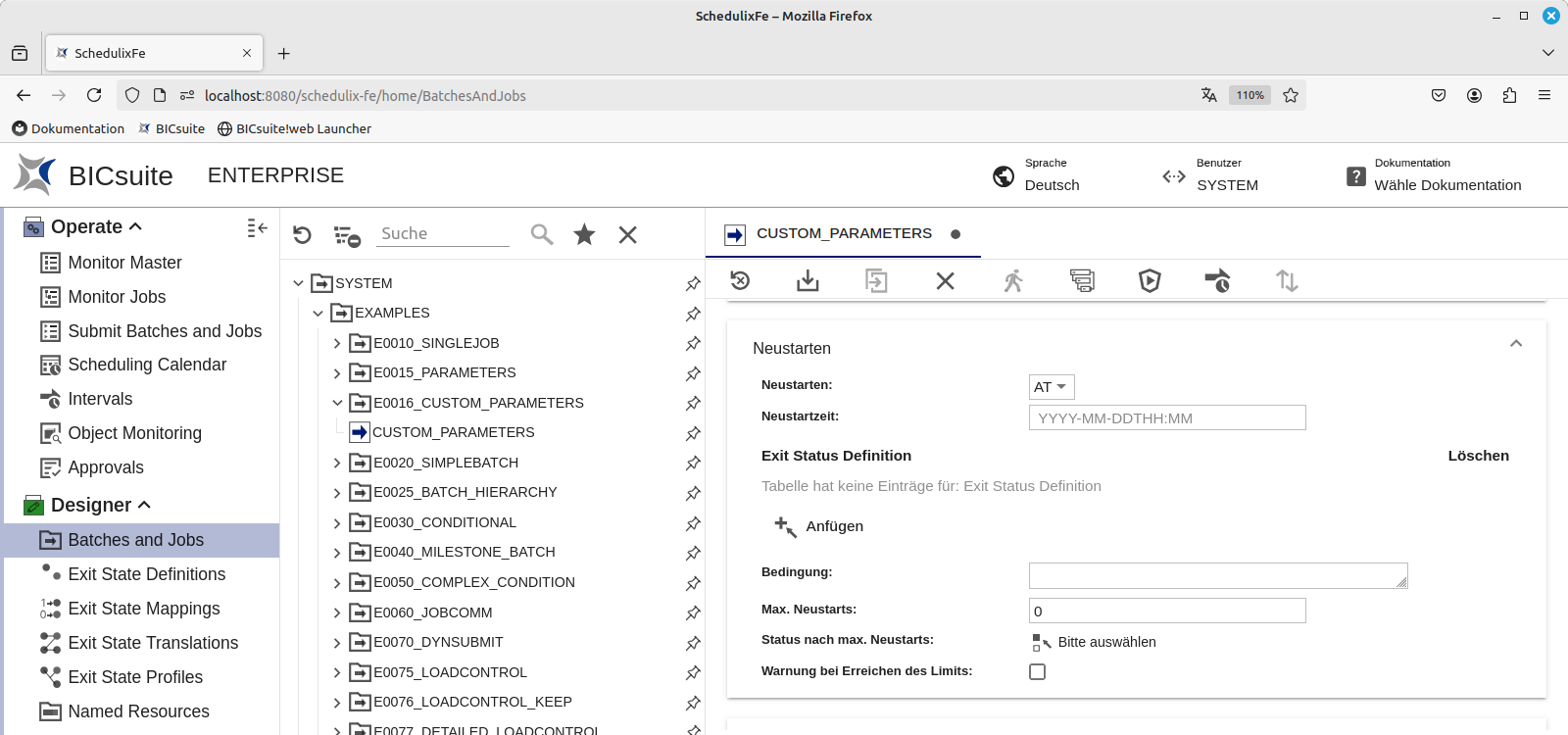The image size is (1568, 735).
Task: Click the X discard icon in editor toolbar
Action: coord(945,281)
